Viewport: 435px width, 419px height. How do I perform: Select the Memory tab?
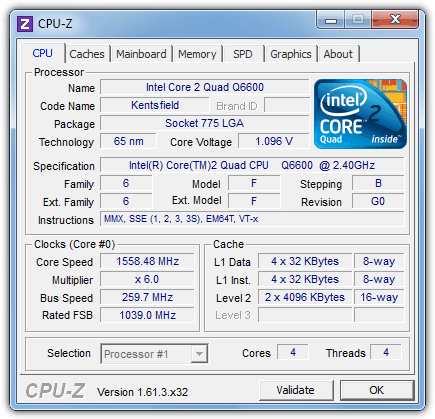(x=197, y=54)
